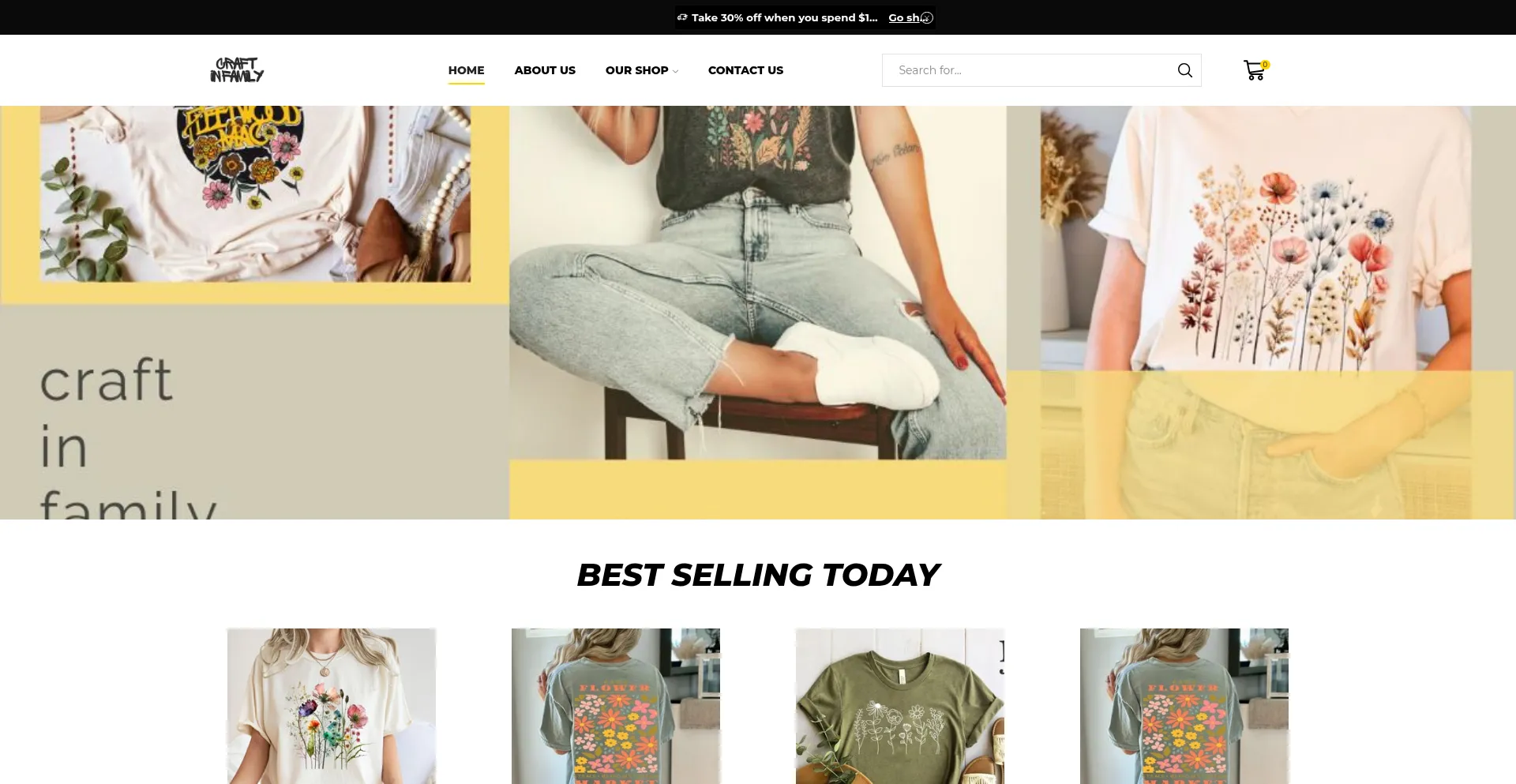The image size is (1516, 784).
Task: Expand the Our Shop dropdown chevron
Action: point(675,71)
